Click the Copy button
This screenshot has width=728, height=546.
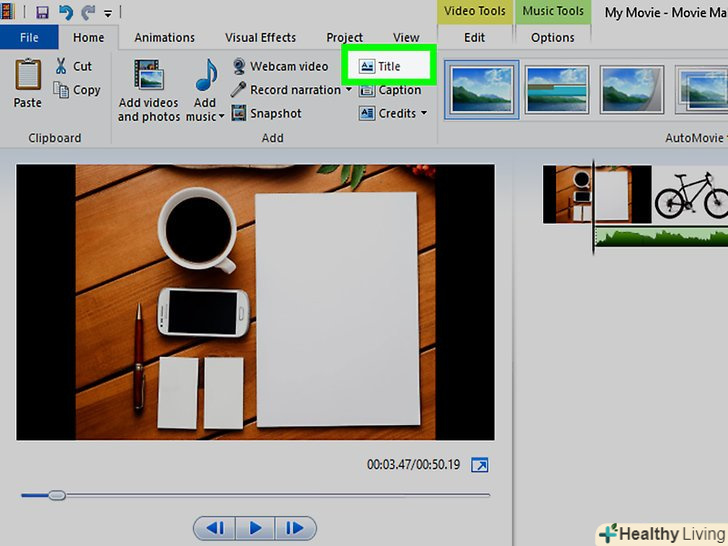[77, 90]
